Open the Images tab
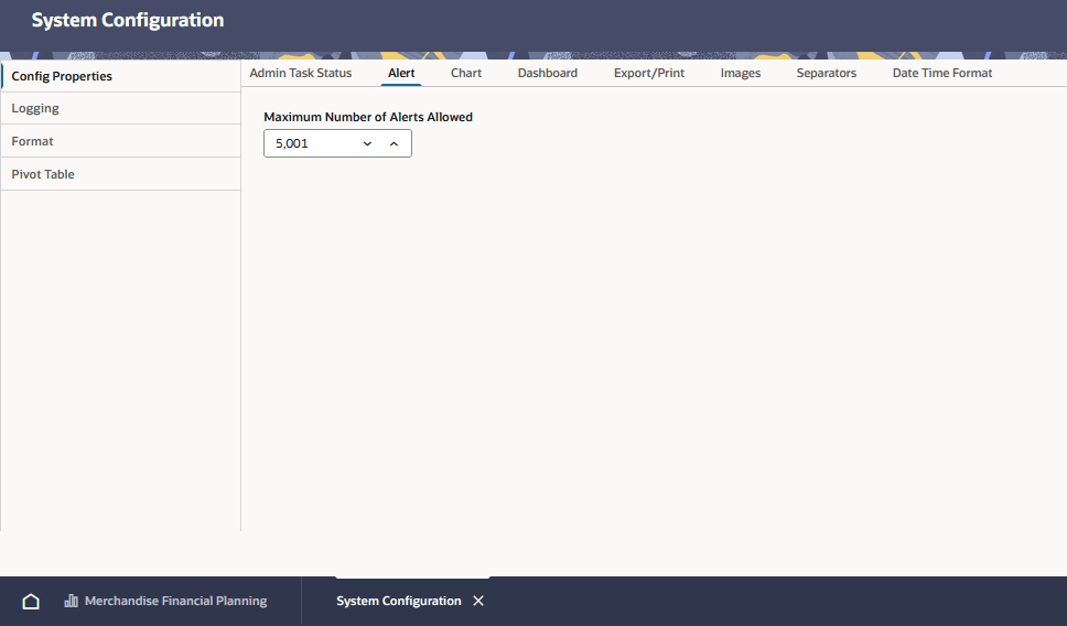Viewport: 1067px width, 626px height. 740,73
